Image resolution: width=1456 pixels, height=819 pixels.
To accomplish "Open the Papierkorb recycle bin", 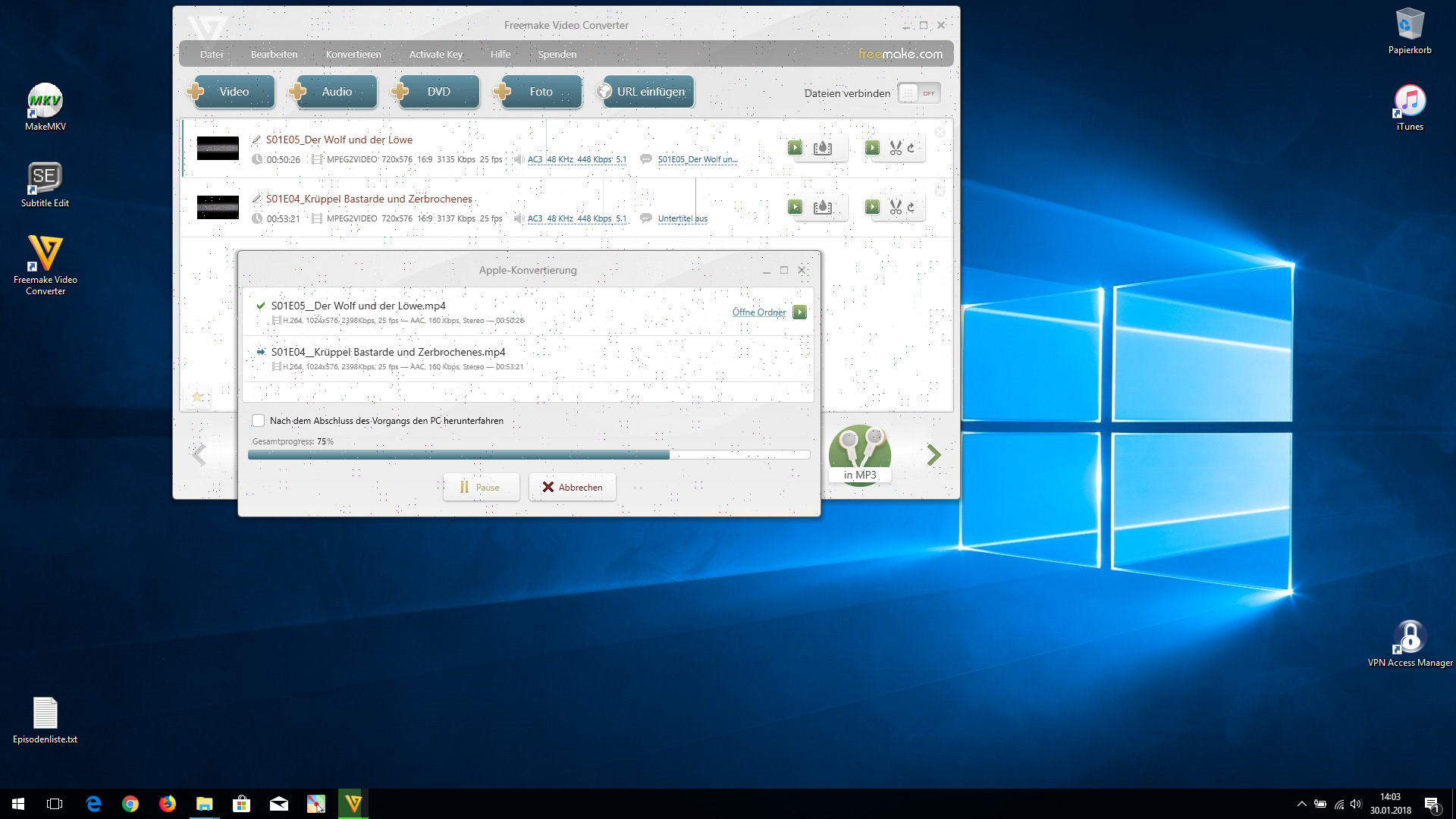I will click(1410, 31).
